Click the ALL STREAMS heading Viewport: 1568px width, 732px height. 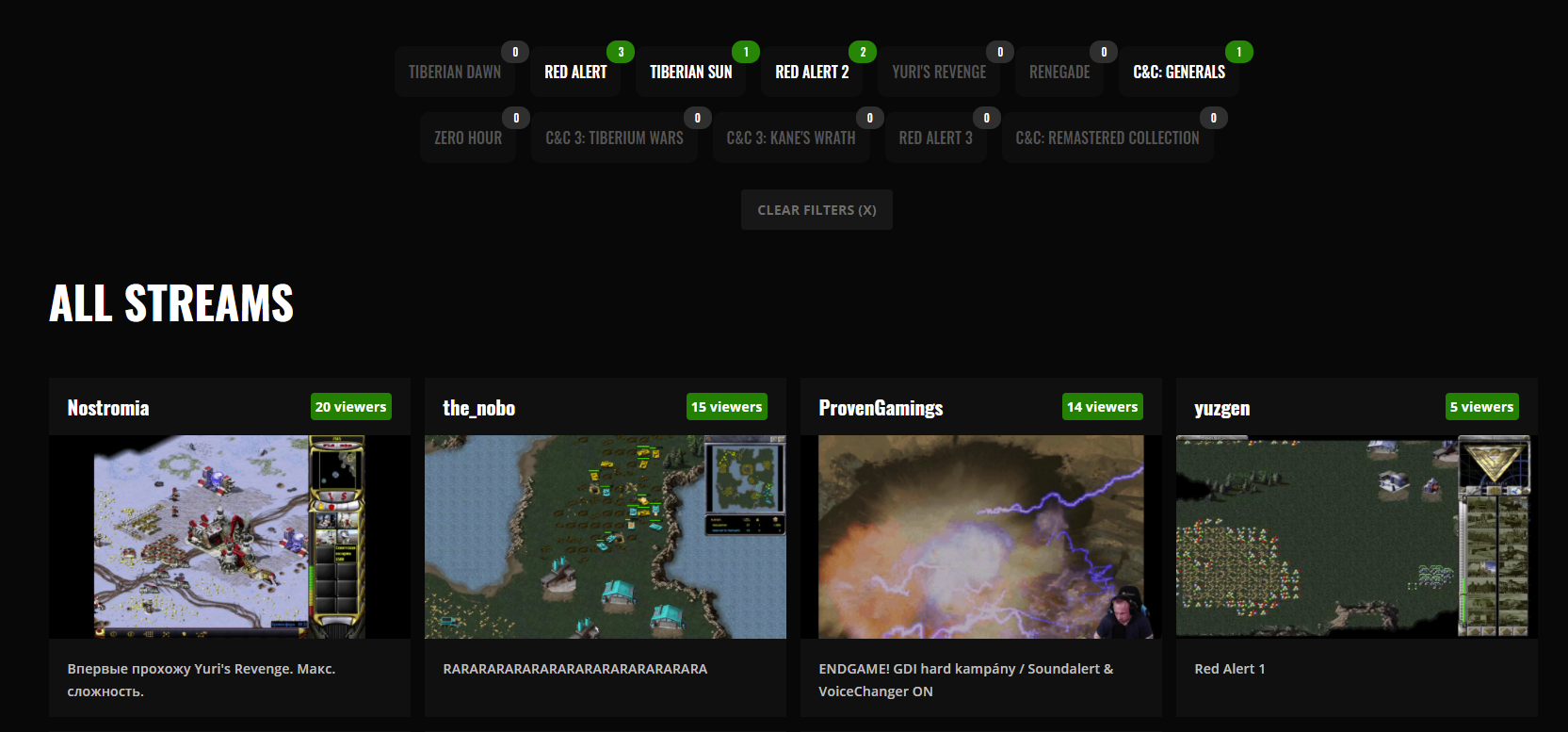pos(171,303)
